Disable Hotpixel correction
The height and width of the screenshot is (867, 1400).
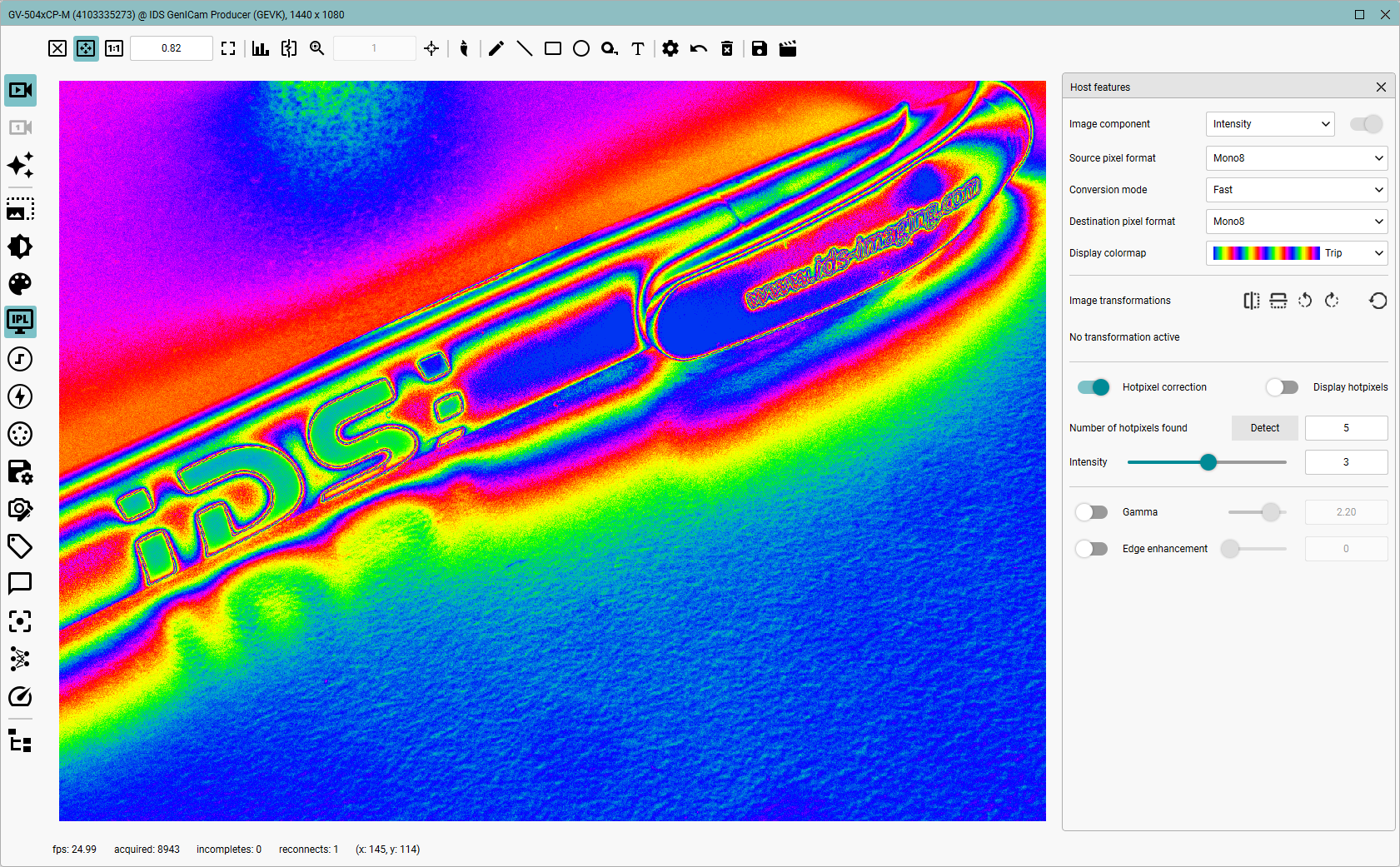click(x=1094, y=387)
